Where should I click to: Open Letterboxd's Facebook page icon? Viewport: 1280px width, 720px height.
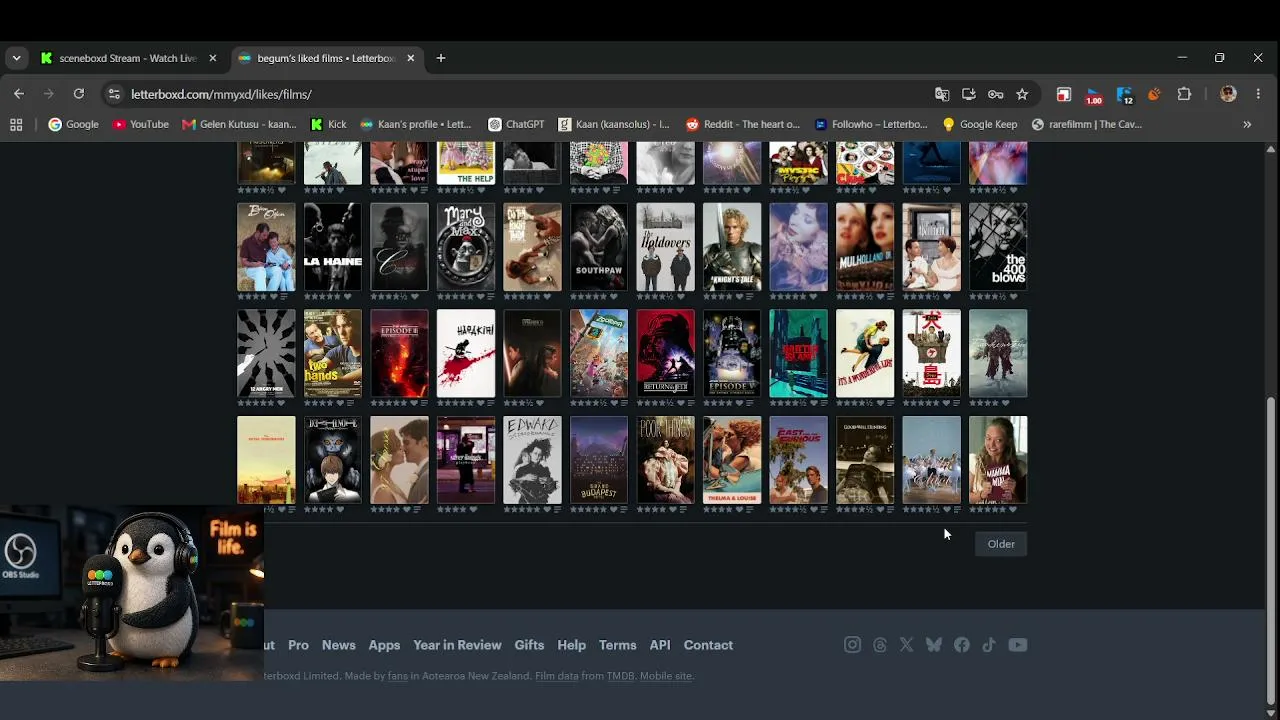(962, 645)
